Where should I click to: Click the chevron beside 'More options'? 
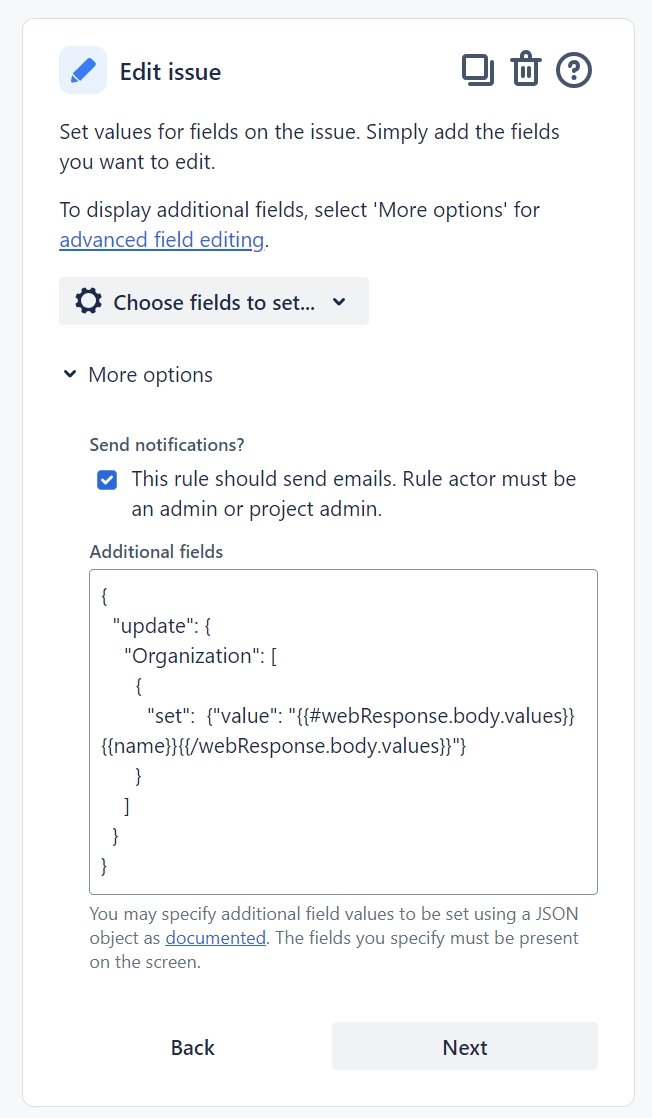tap(69, 374)
